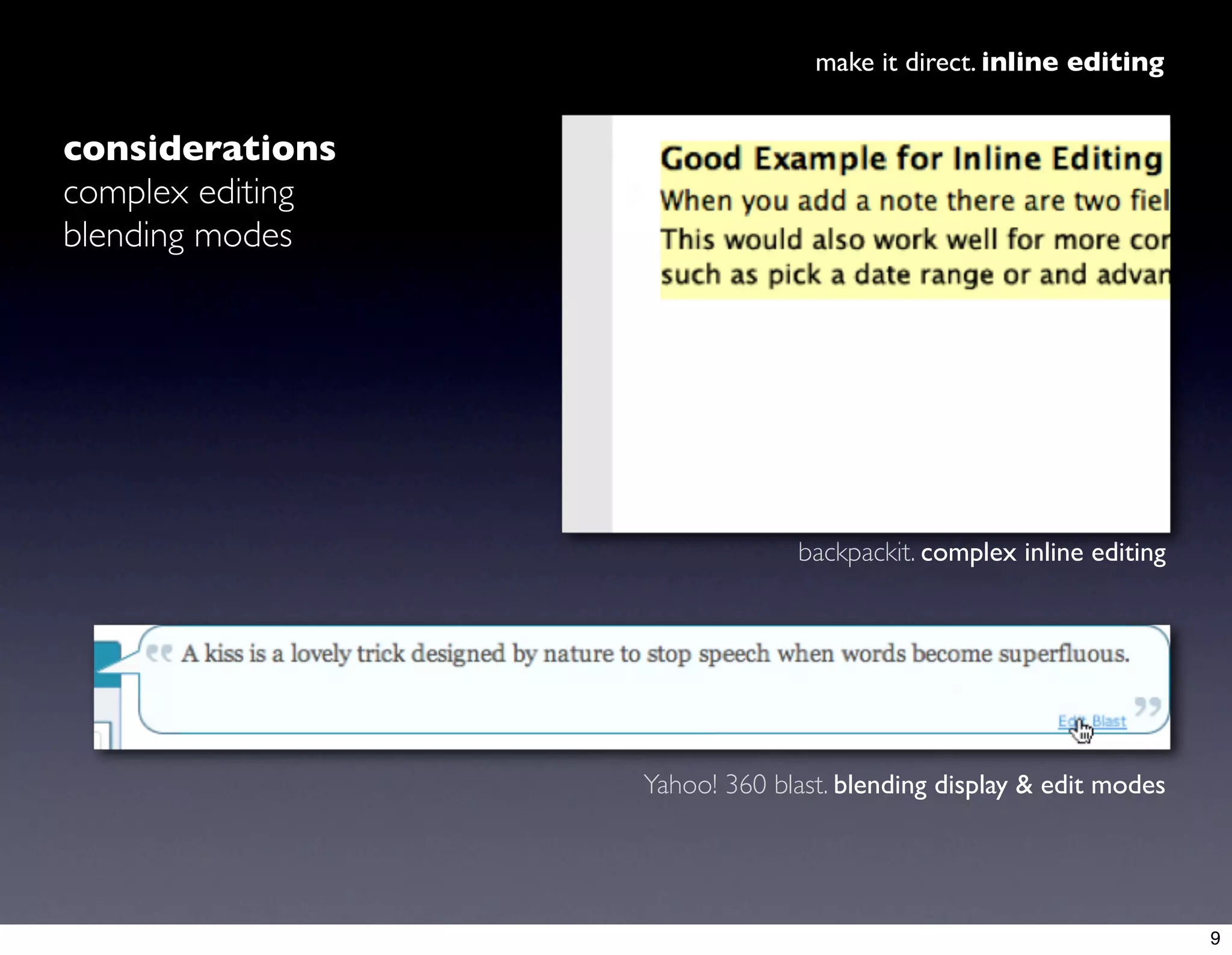This screenshot has height=955, width=1232.
Task: Click the slide page number 9
Action: (x=1215, y=938)
